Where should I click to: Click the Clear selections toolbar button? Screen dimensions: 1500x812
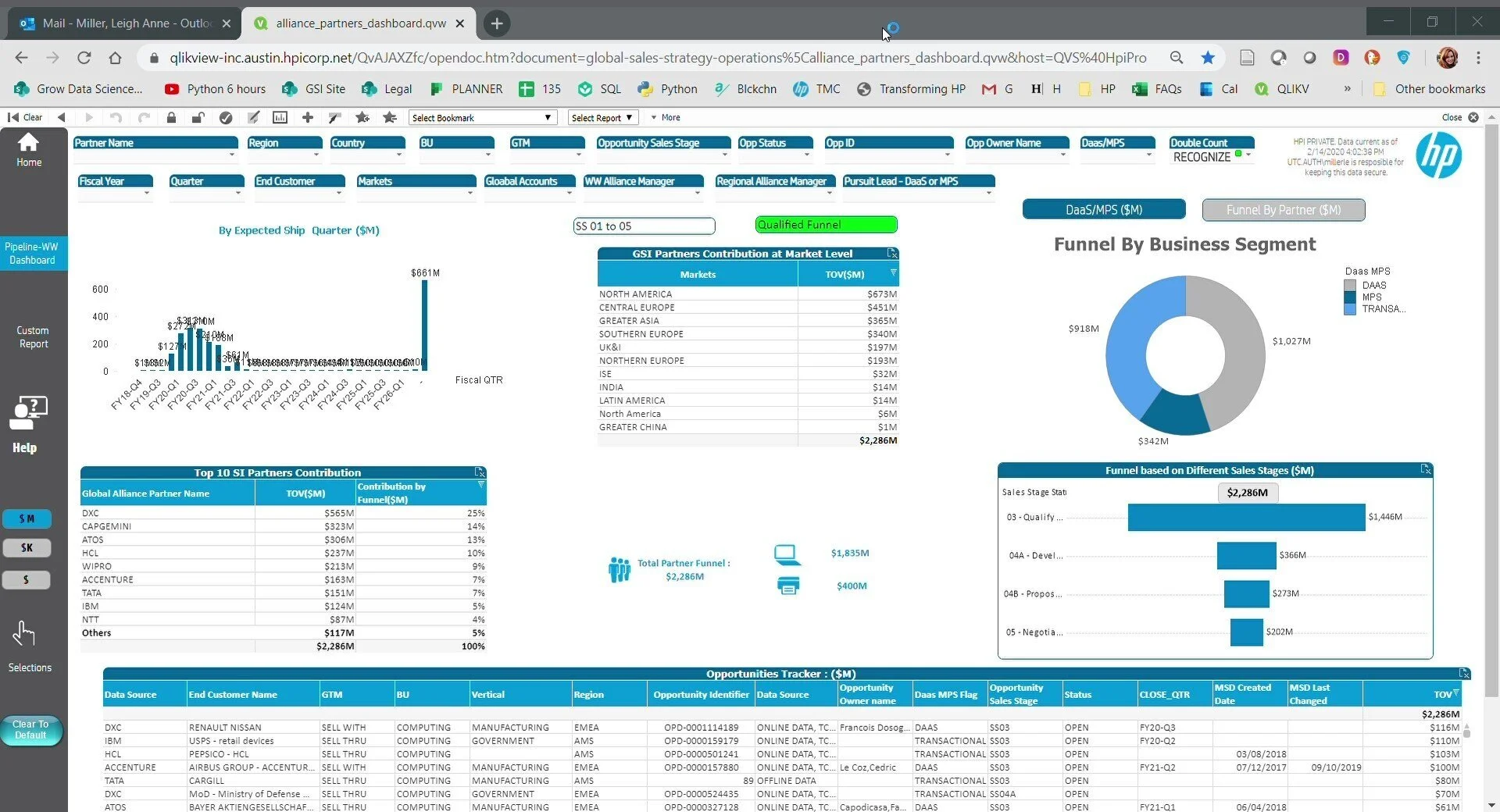[25, 117]
